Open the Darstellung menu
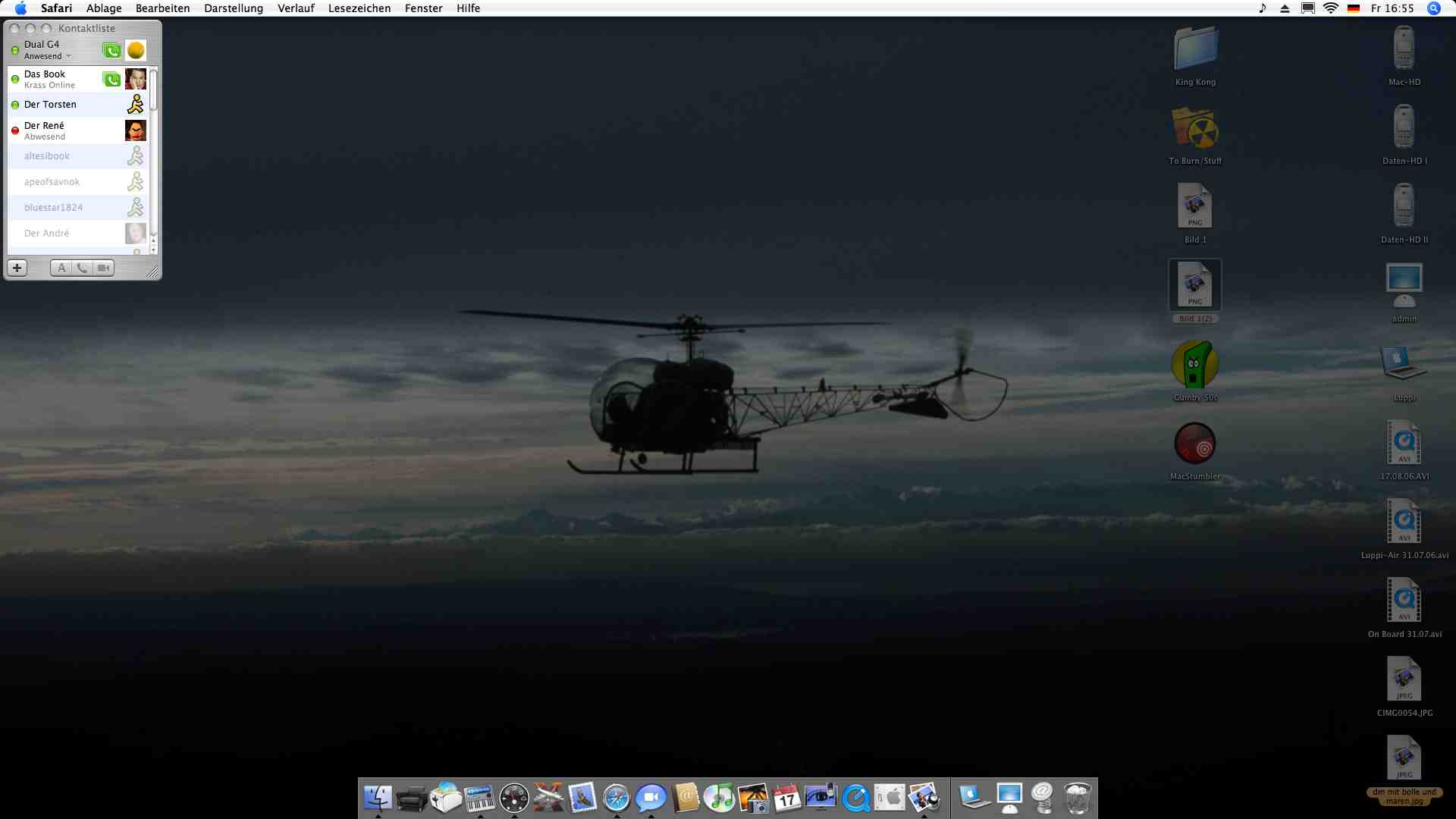1456x819 pixels. 234,8
